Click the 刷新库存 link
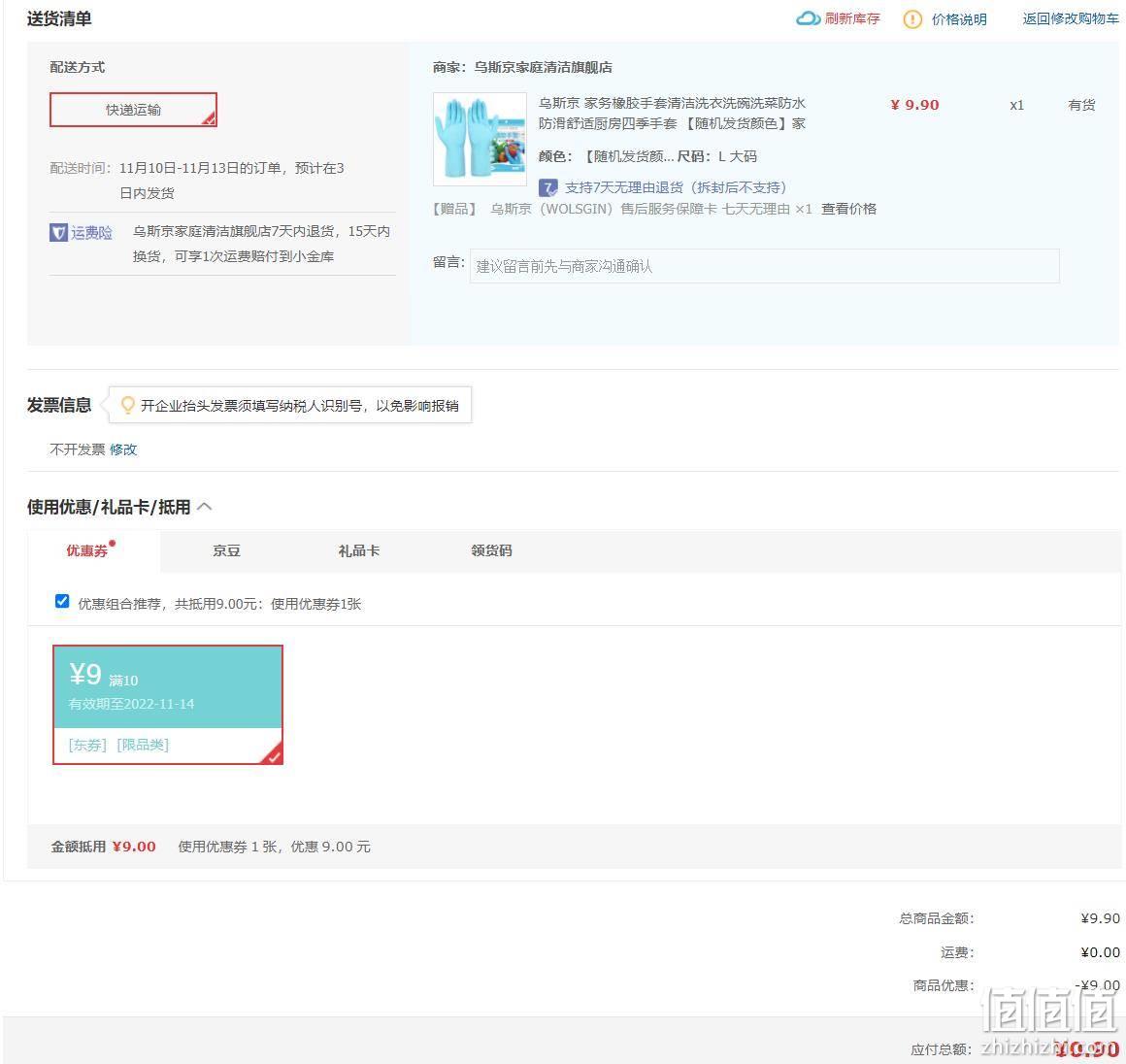Screen dimensions: 1126x1064 point(852,18)
